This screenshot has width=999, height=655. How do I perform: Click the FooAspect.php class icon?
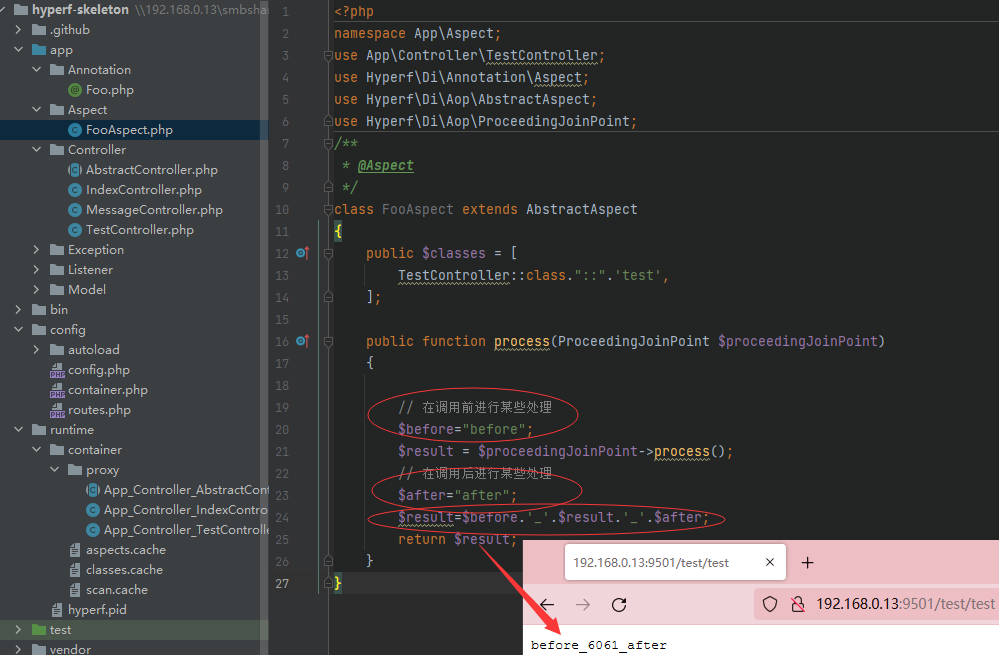75,130
